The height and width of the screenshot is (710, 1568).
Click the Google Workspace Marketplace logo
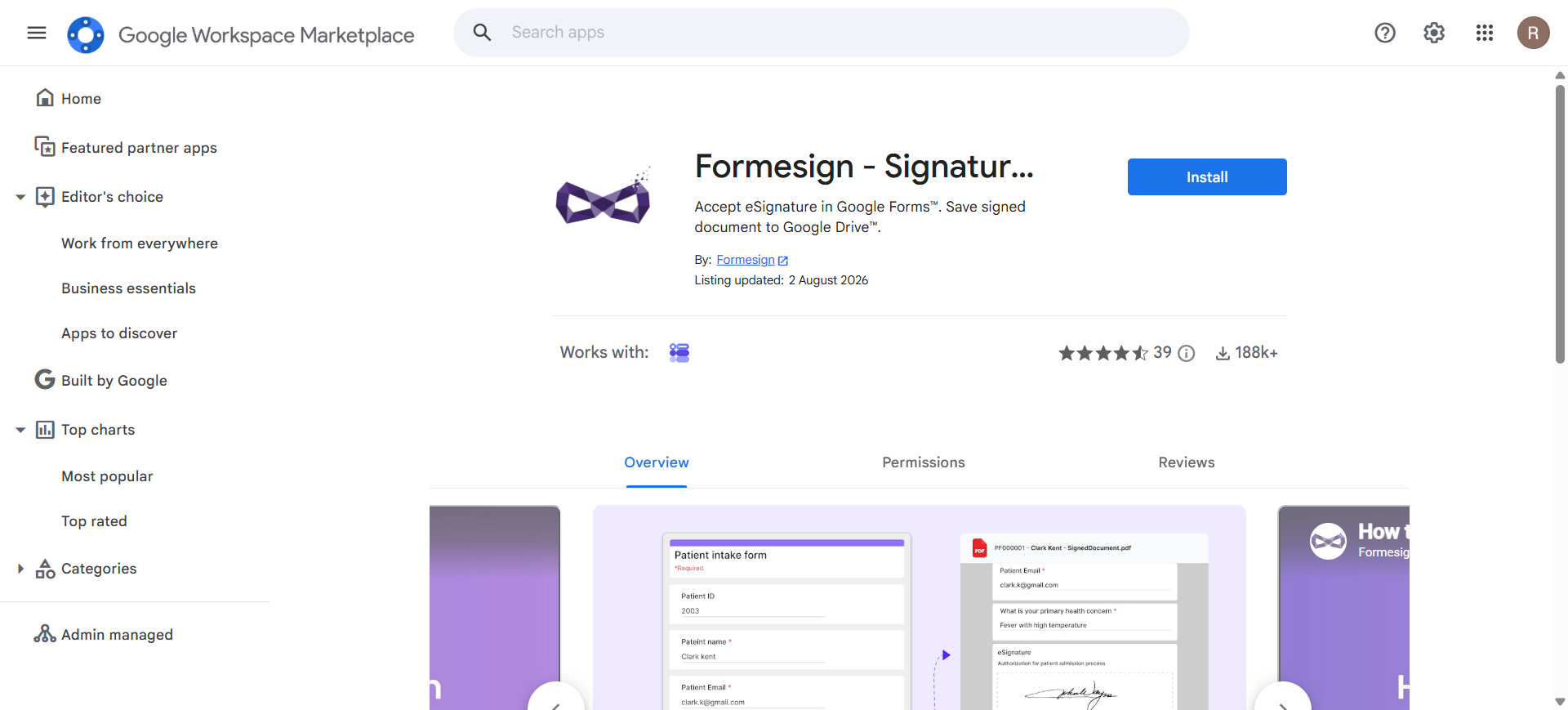(86, 34)
